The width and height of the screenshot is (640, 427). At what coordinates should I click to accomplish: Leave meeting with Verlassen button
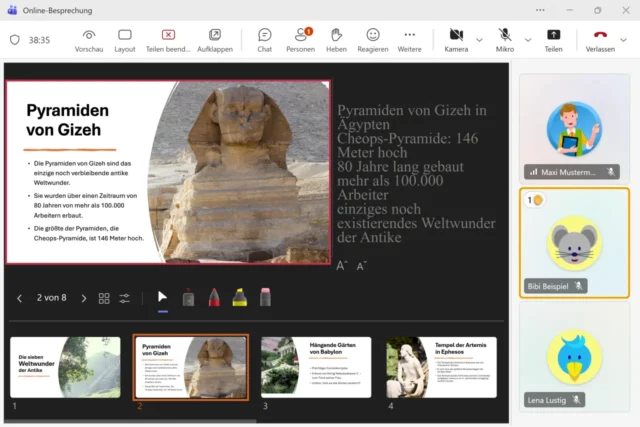(600, 41)
